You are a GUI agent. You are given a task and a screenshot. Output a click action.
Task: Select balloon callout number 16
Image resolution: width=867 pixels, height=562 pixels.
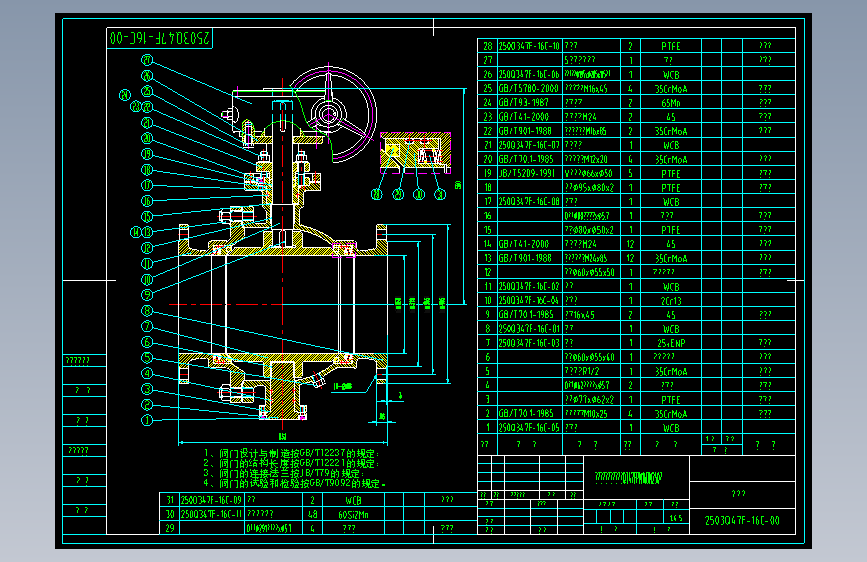click(147, 201)
